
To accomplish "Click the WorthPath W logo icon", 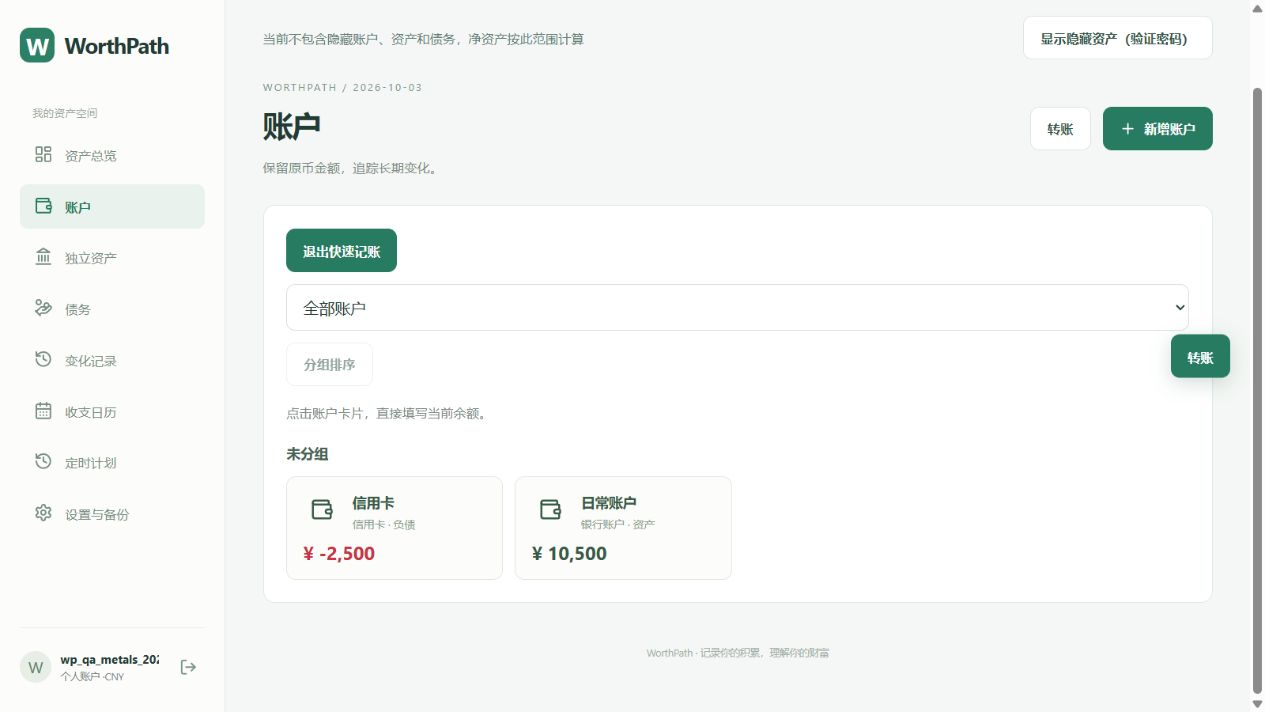I will pyautogui.click(x=37, y=45).
